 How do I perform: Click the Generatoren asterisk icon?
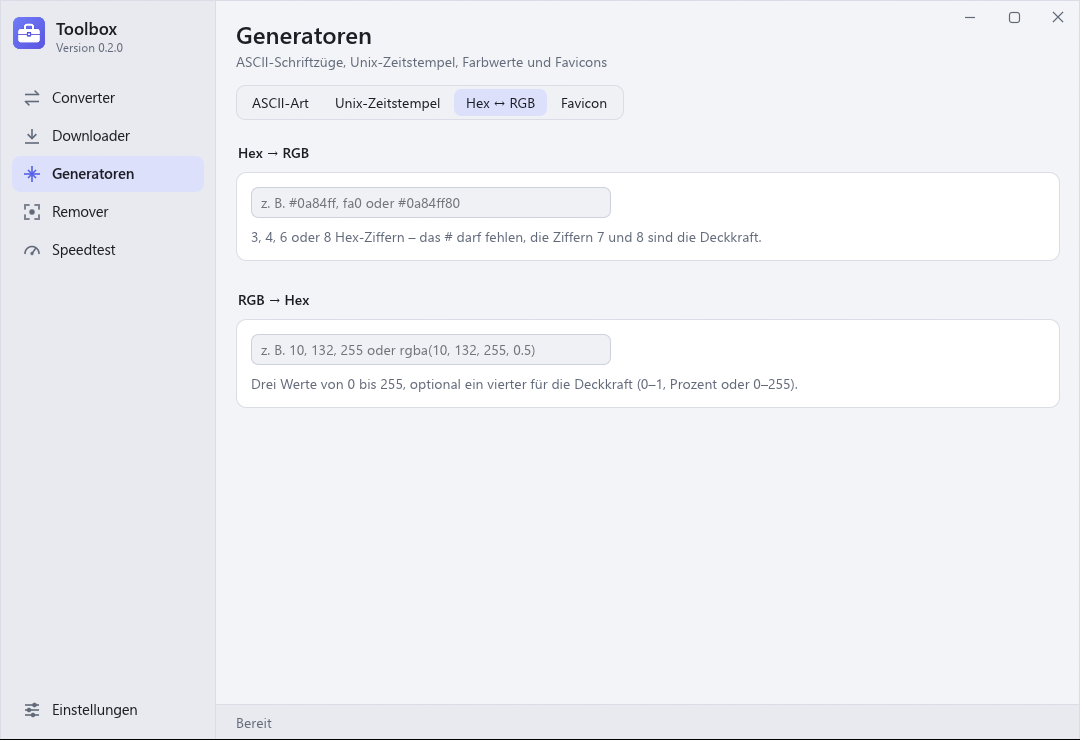click(x=32, y=174)
